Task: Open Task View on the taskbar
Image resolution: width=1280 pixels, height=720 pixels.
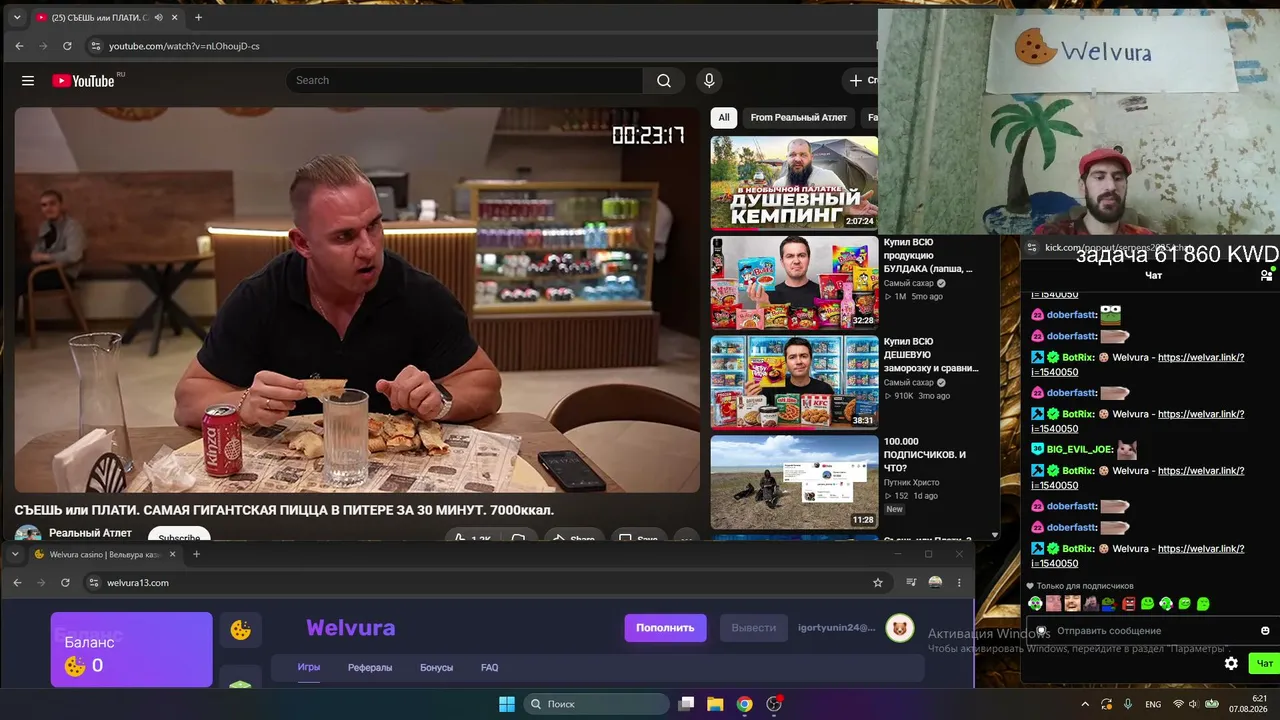Action: pos(686,704)
